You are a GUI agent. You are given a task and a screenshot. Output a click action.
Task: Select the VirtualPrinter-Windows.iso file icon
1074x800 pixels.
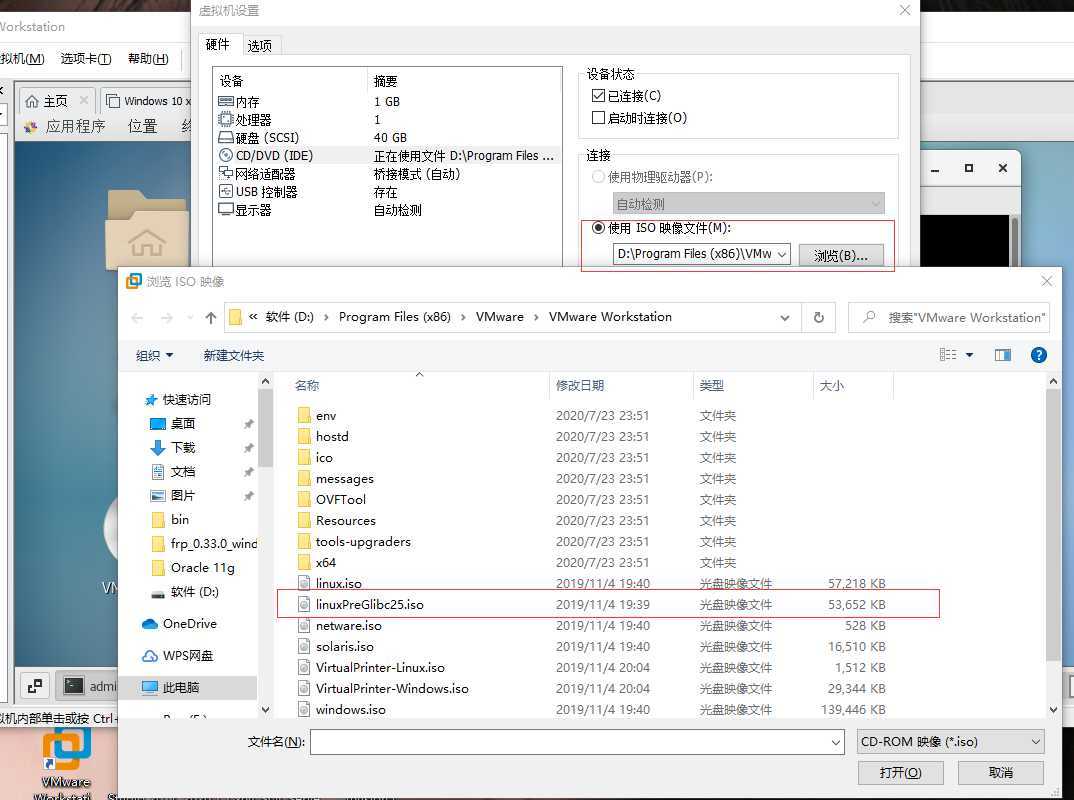coord(305,688)
